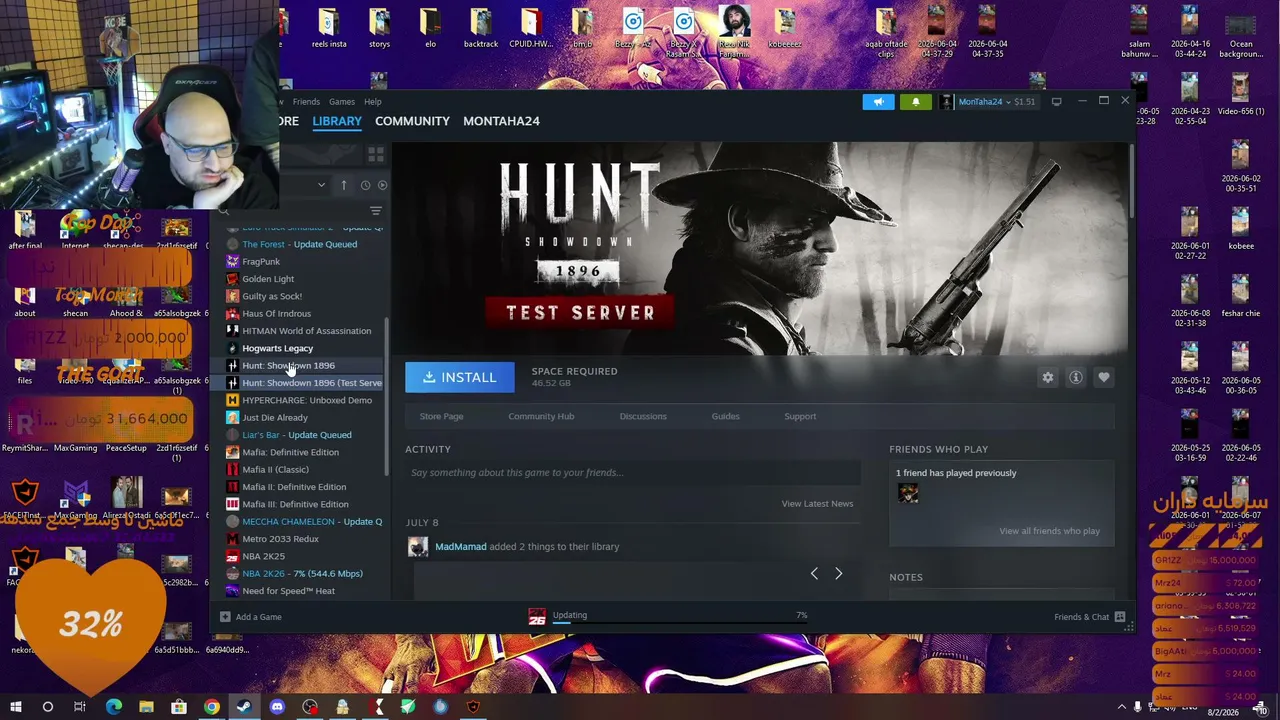This screenshot has width=1280, height=720.
Task: Go to the COMMUNITY tab
Action: click(x=412, y=121)
